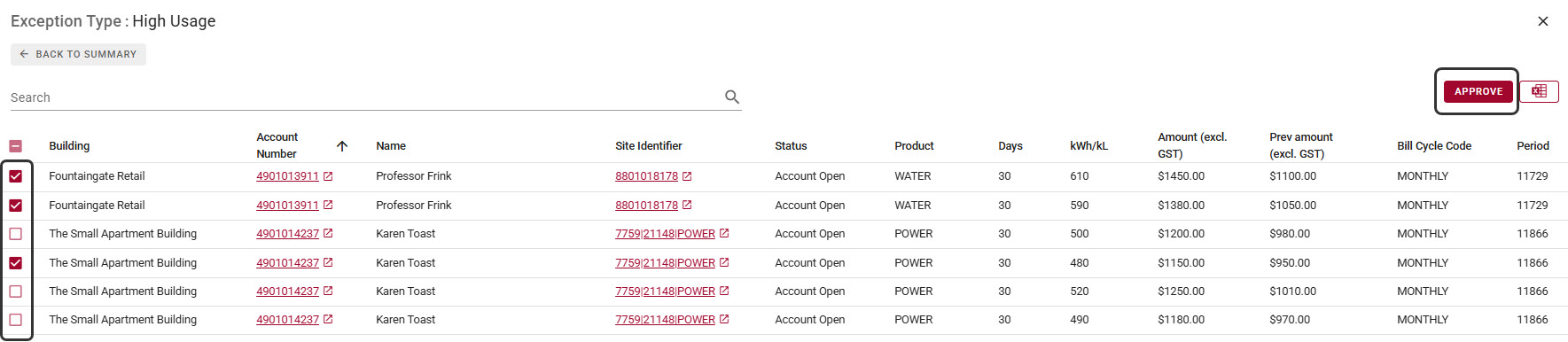This screenshot has height=342, width=1568.
Task: Select the $1380.00 amount cell
Action: tap(1181, 206)
